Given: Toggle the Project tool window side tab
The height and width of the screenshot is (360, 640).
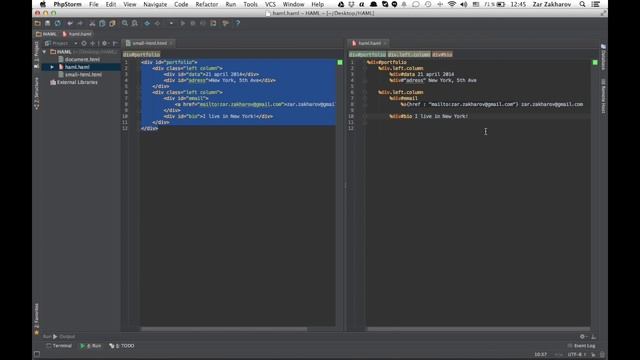Looking at the screenshot, I should point(36,54).
